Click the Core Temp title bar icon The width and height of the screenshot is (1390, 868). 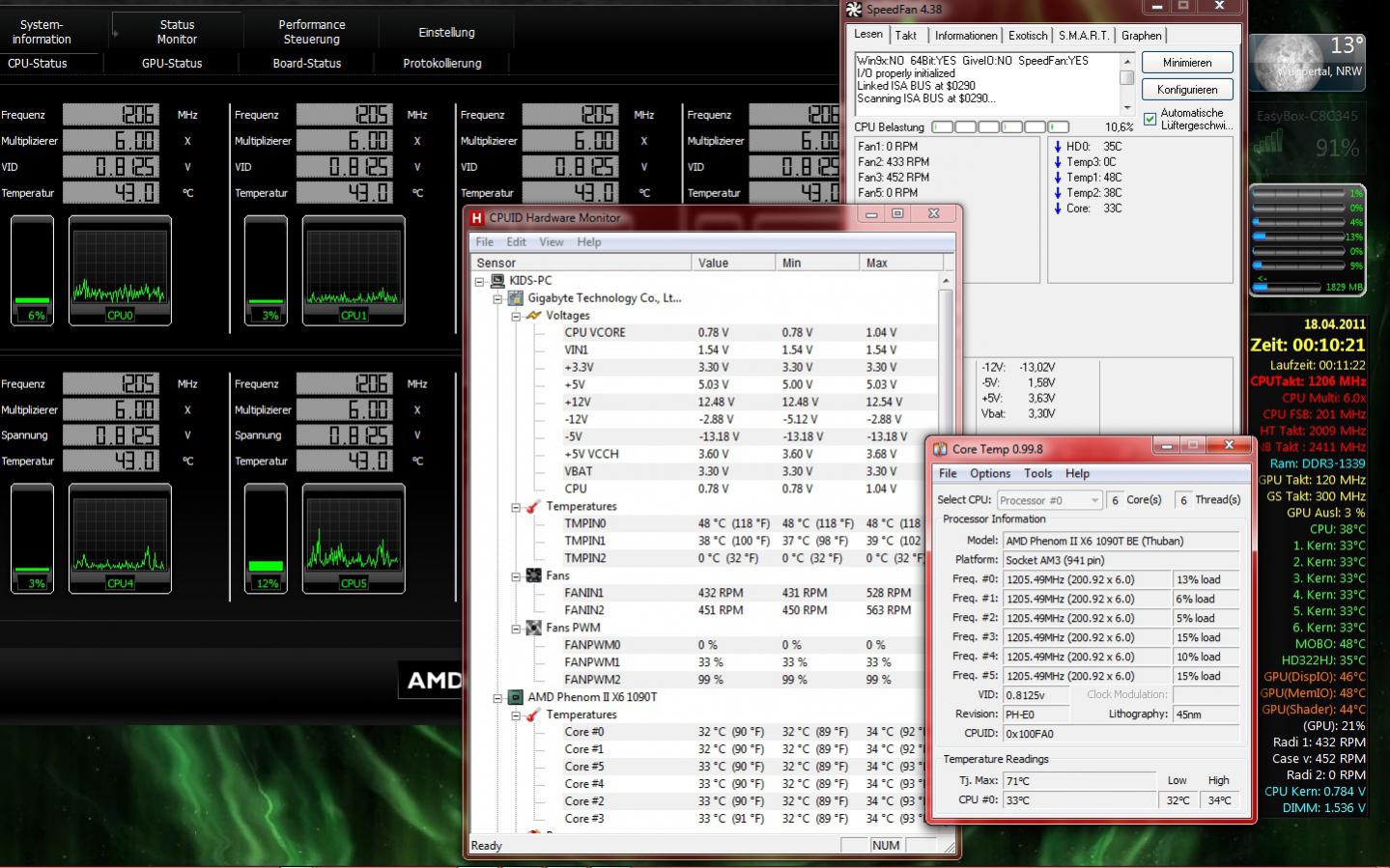(x=940, y=449)
